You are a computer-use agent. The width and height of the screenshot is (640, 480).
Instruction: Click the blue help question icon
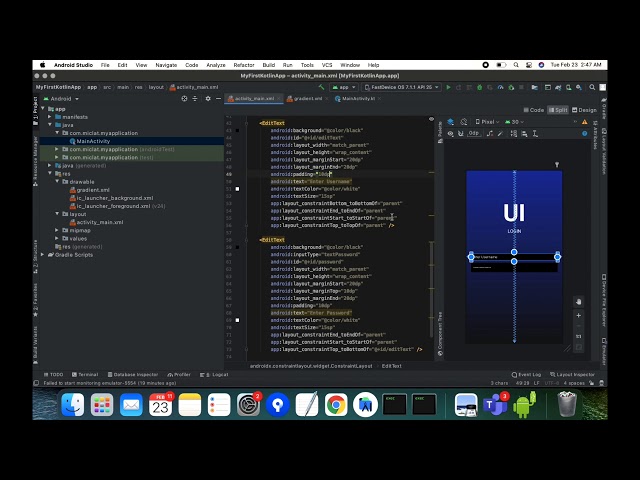[x=584, y=133]
